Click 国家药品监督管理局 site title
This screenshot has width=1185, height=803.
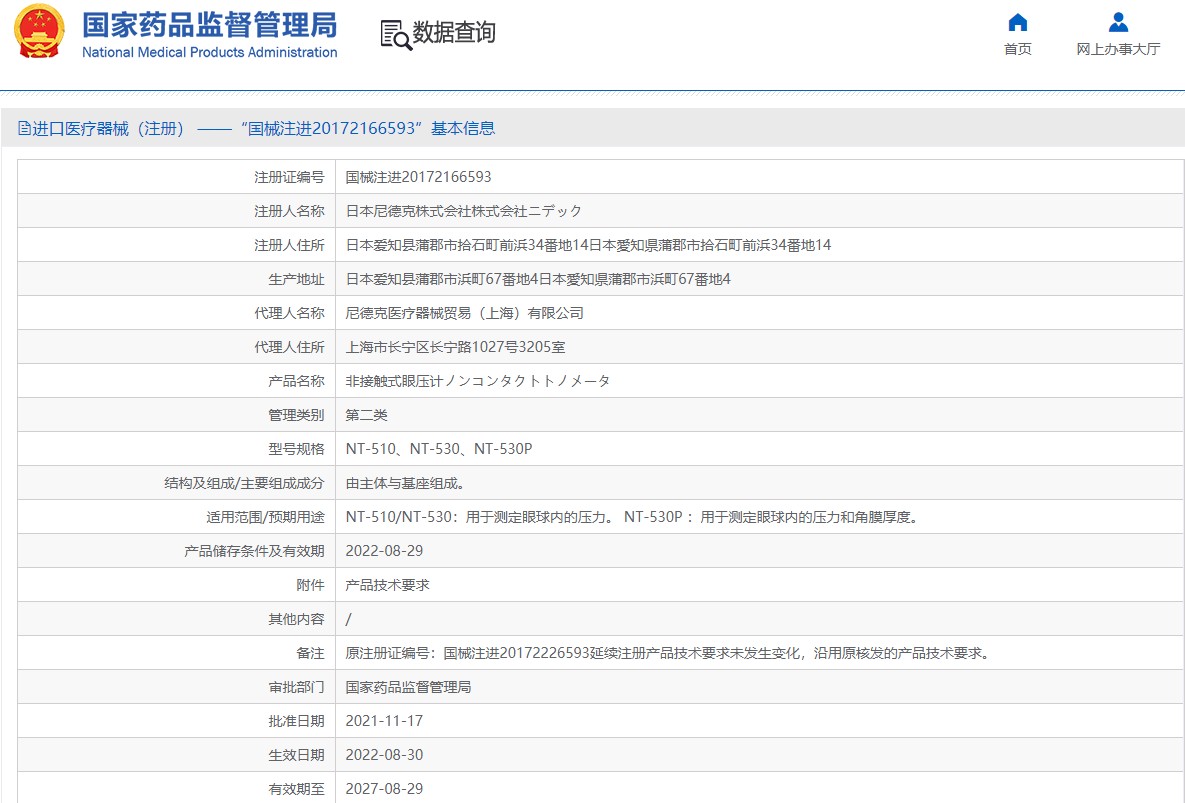(209, 24)
